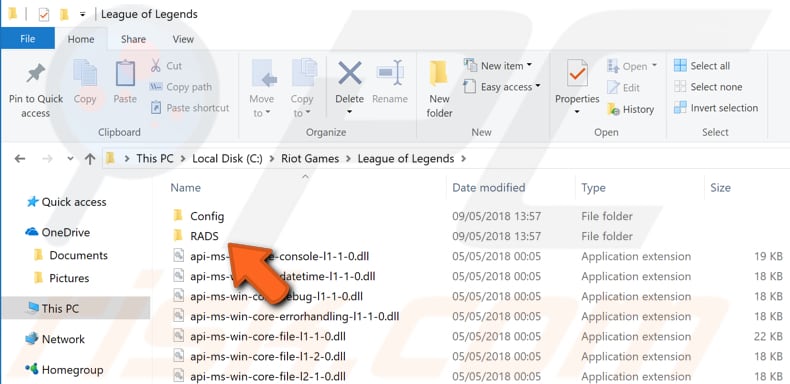790x384 pixels.
Task: Select the RADS folder
Action: tap(204, 236)
